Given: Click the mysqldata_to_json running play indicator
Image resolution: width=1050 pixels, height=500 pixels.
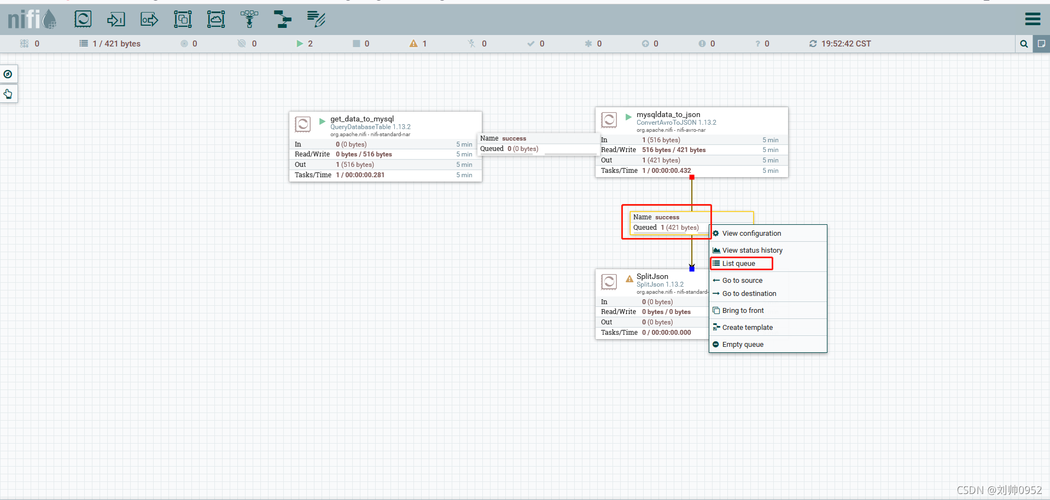Looking at the screenshot, I should [x=628, y=116].
